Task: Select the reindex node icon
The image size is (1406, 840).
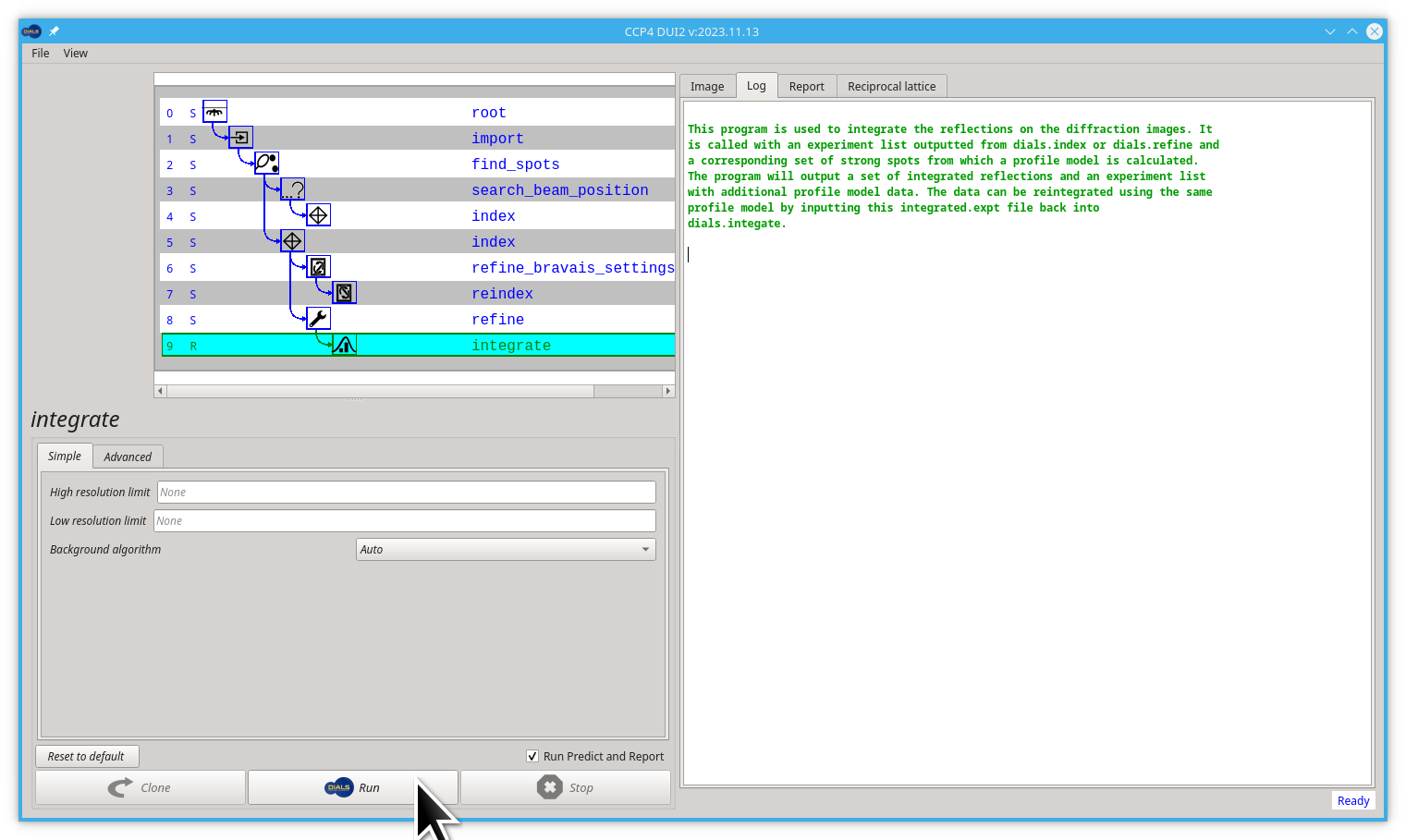Action: pyautogui.click(x=344, y=293)
